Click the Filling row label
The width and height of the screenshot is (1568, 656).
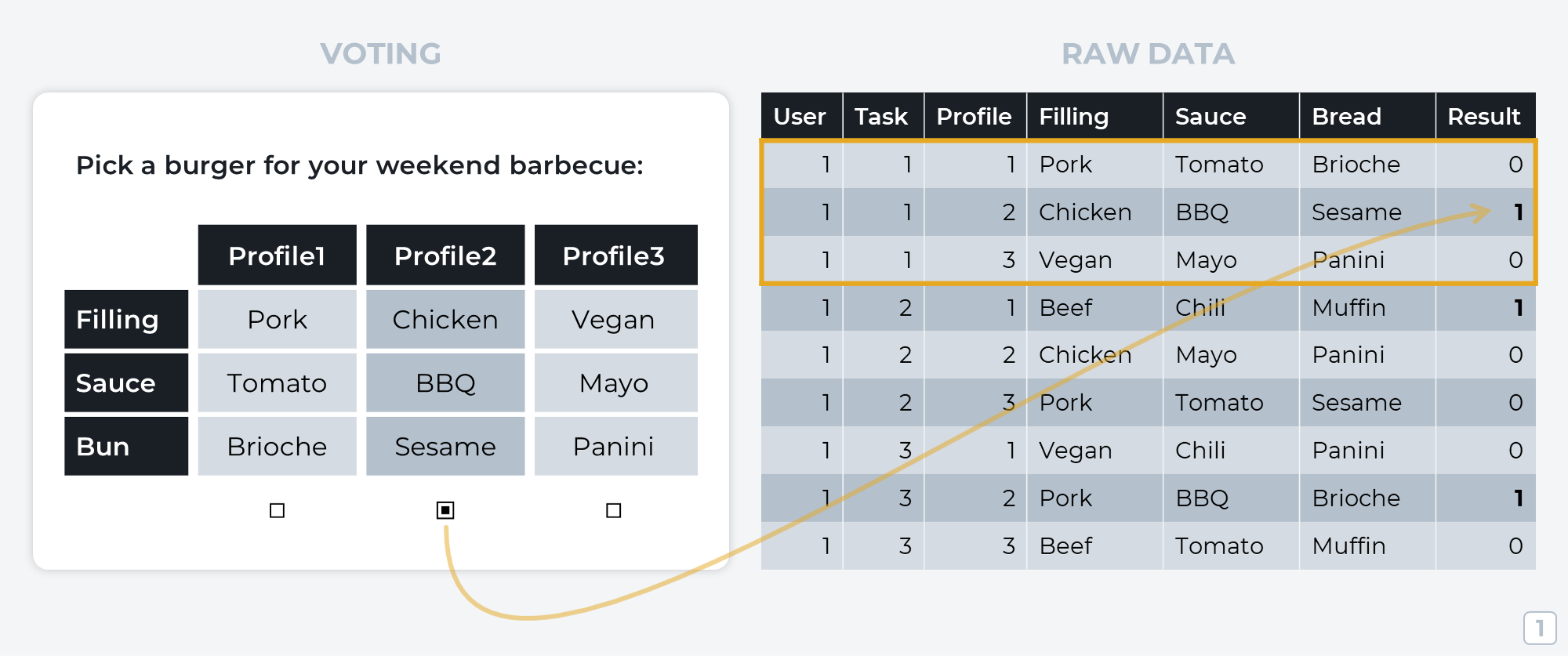[126, 319]
